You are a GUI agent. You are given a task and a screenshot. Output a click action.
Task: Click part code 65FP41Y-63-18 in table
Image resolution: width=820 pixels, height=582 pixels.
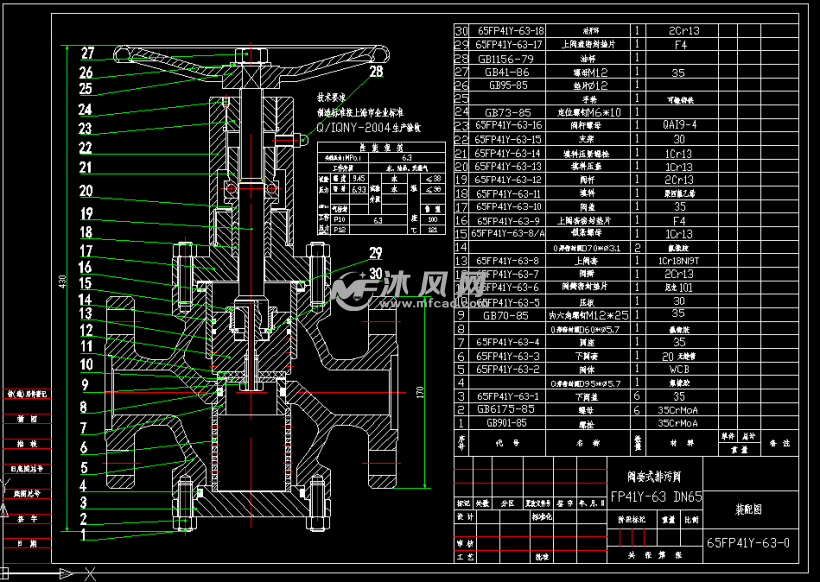coord(510,31)
